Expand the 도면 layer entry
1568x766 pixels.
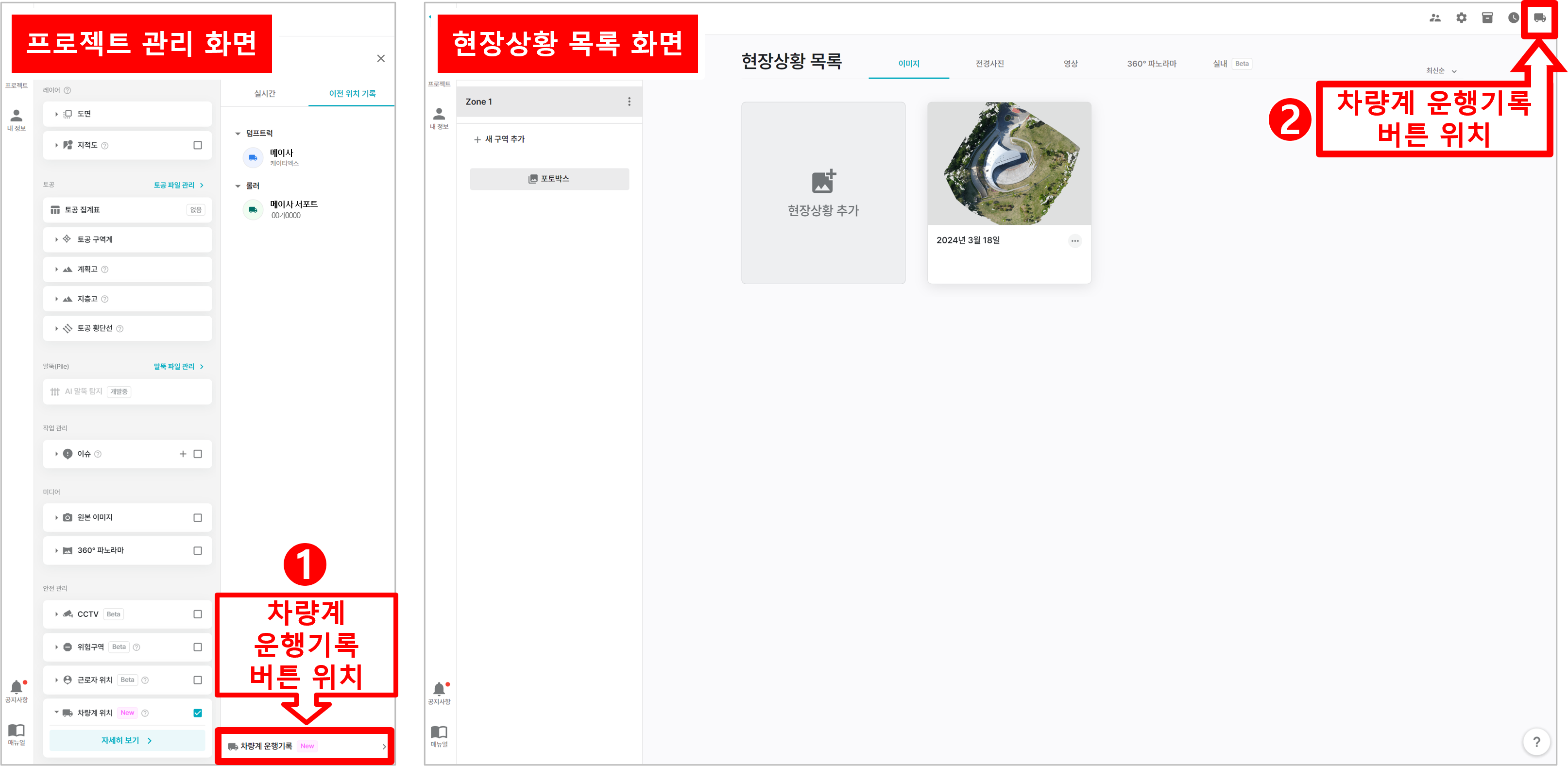(x=56, y=114)
